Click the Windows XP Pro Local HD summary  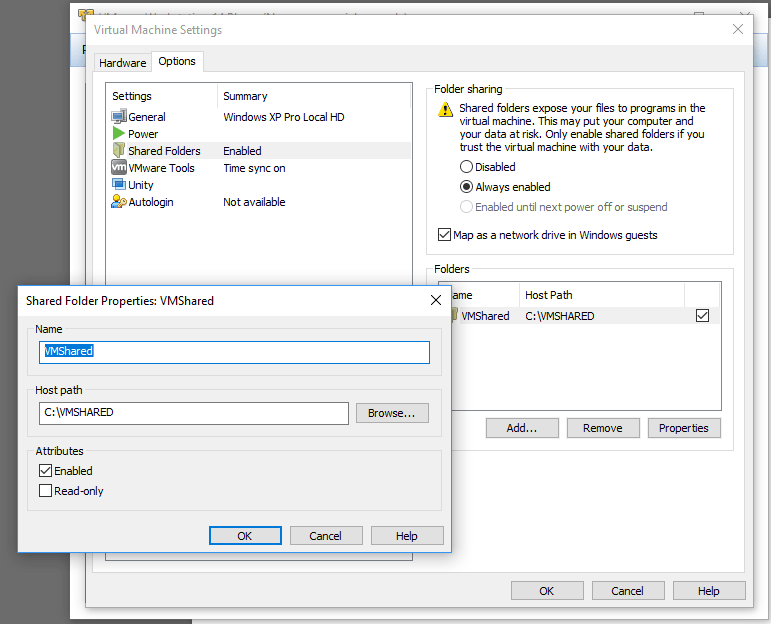(284, 117)
